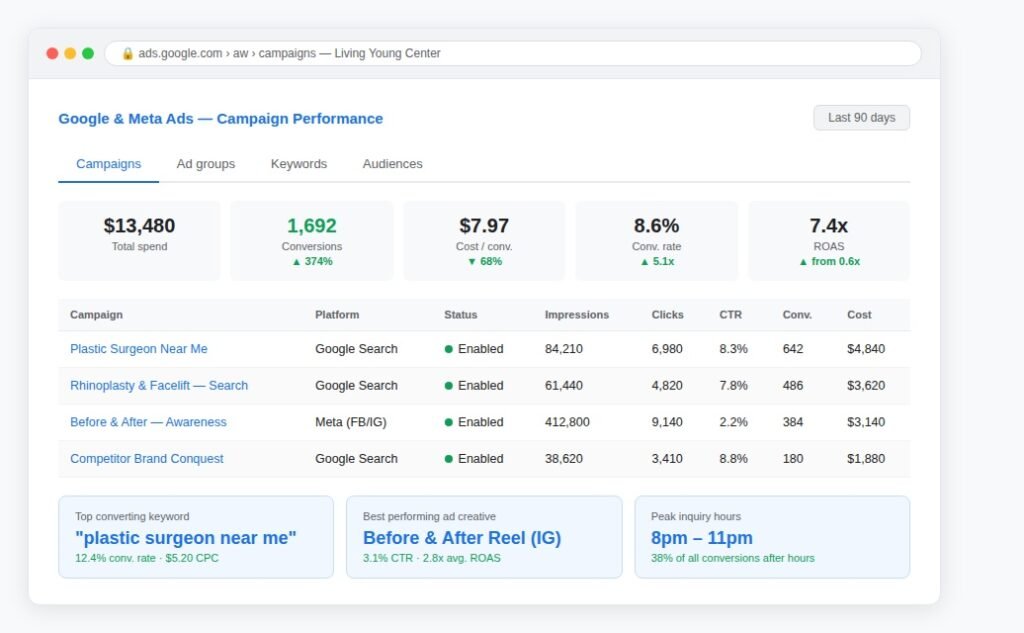
Task: Switch to the Ad groups tab
Action: pyautogui.click(x=206, y=164)
